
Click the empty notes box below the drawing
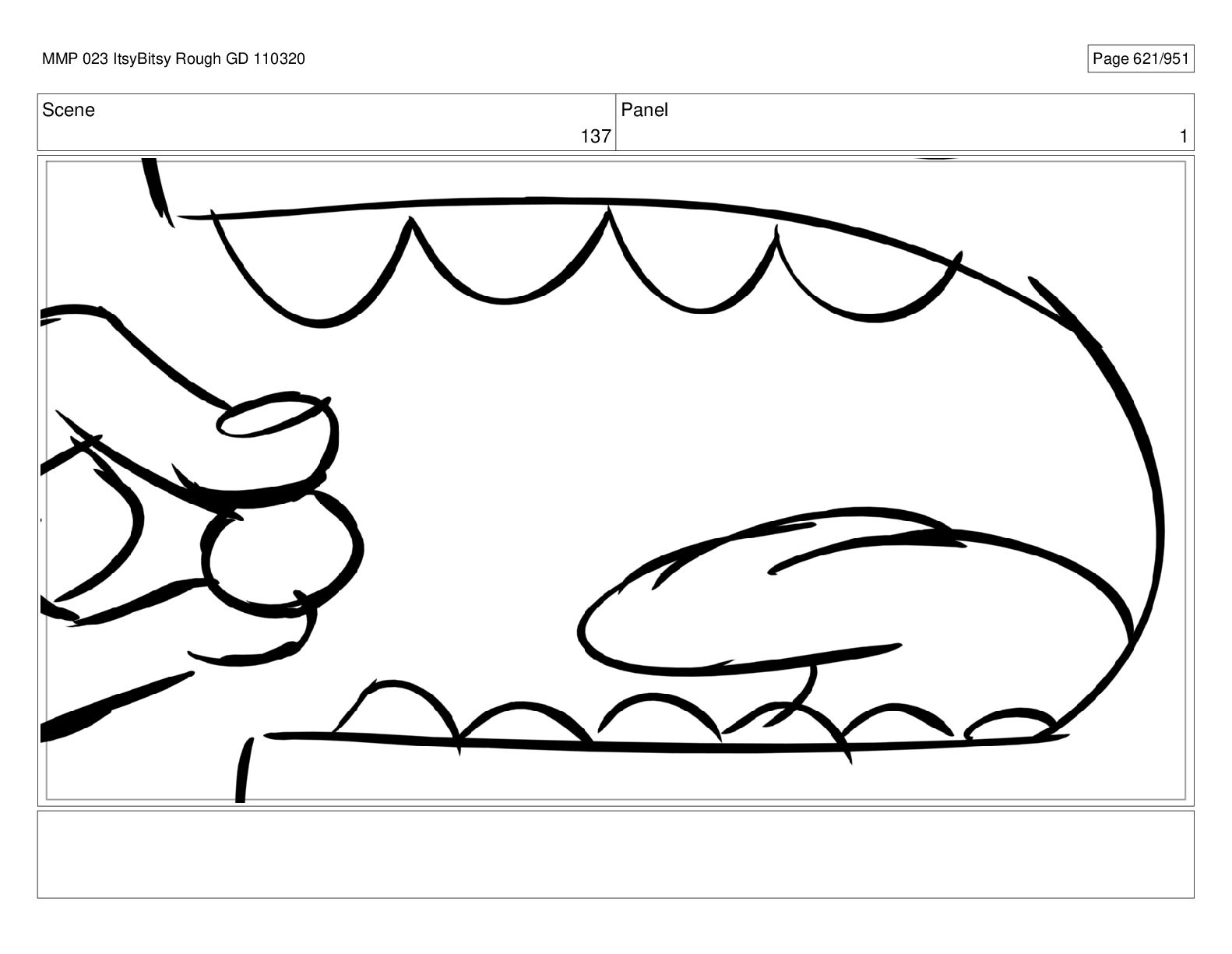(615, 854)
